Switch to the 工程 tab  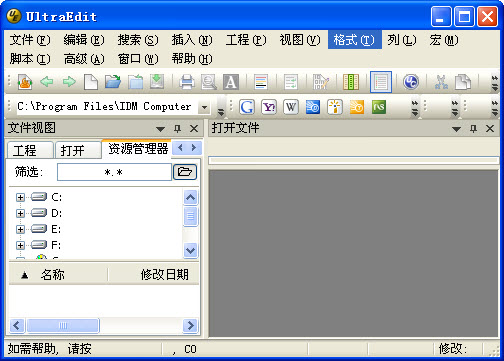(x=30, y=150)
